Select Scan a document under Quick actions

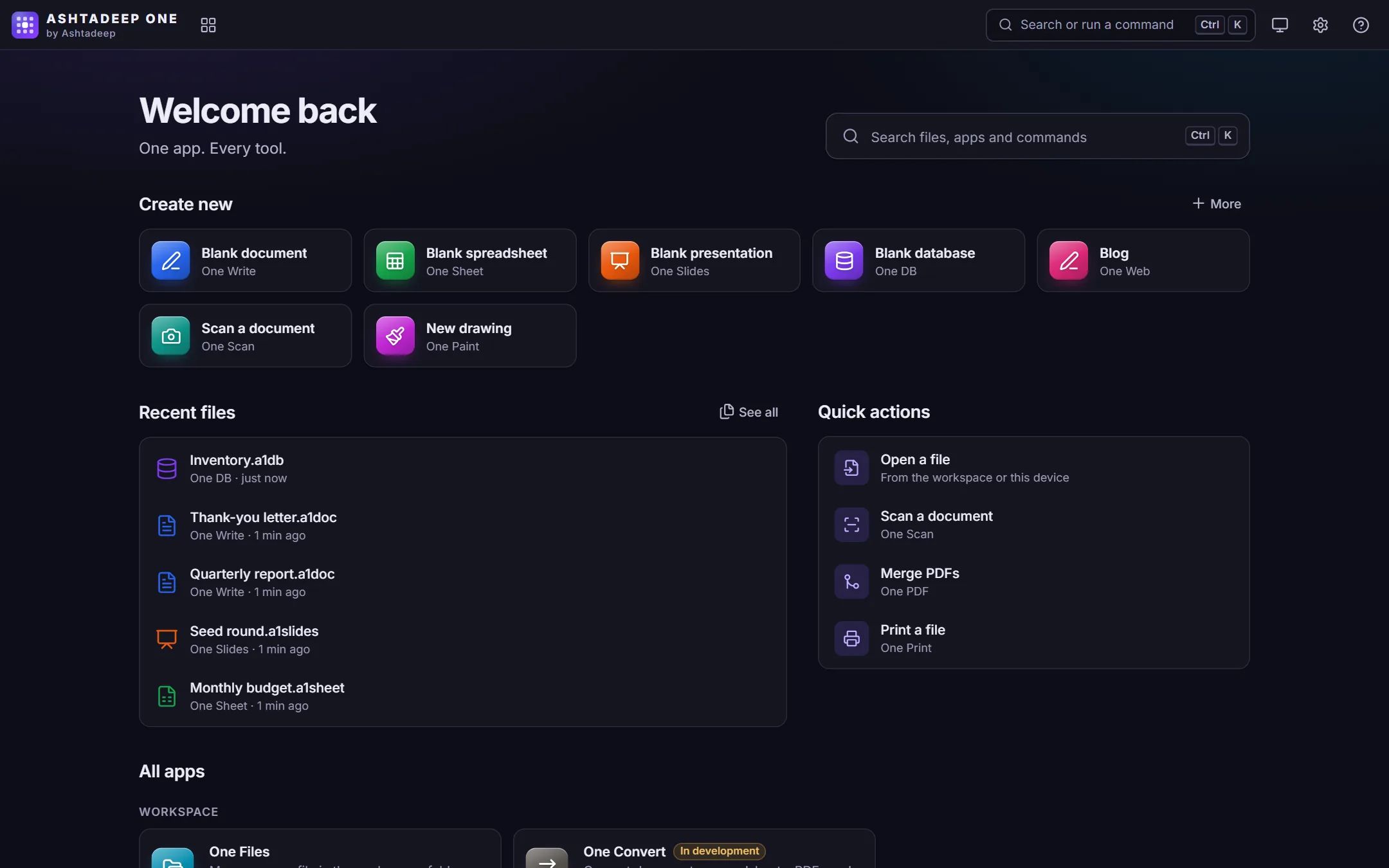(1033, 525)
